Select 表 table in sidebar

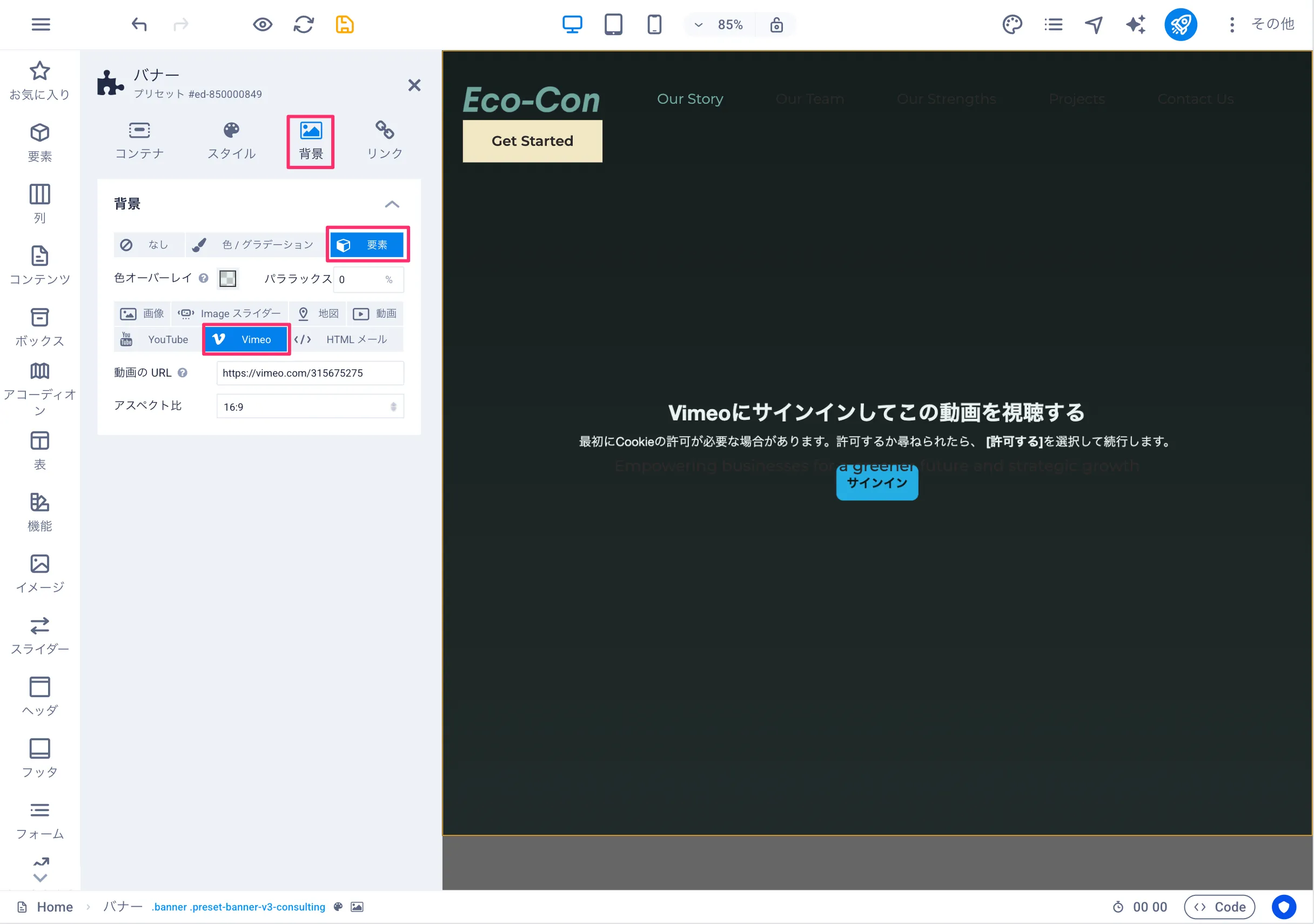[x=39, y=451]
